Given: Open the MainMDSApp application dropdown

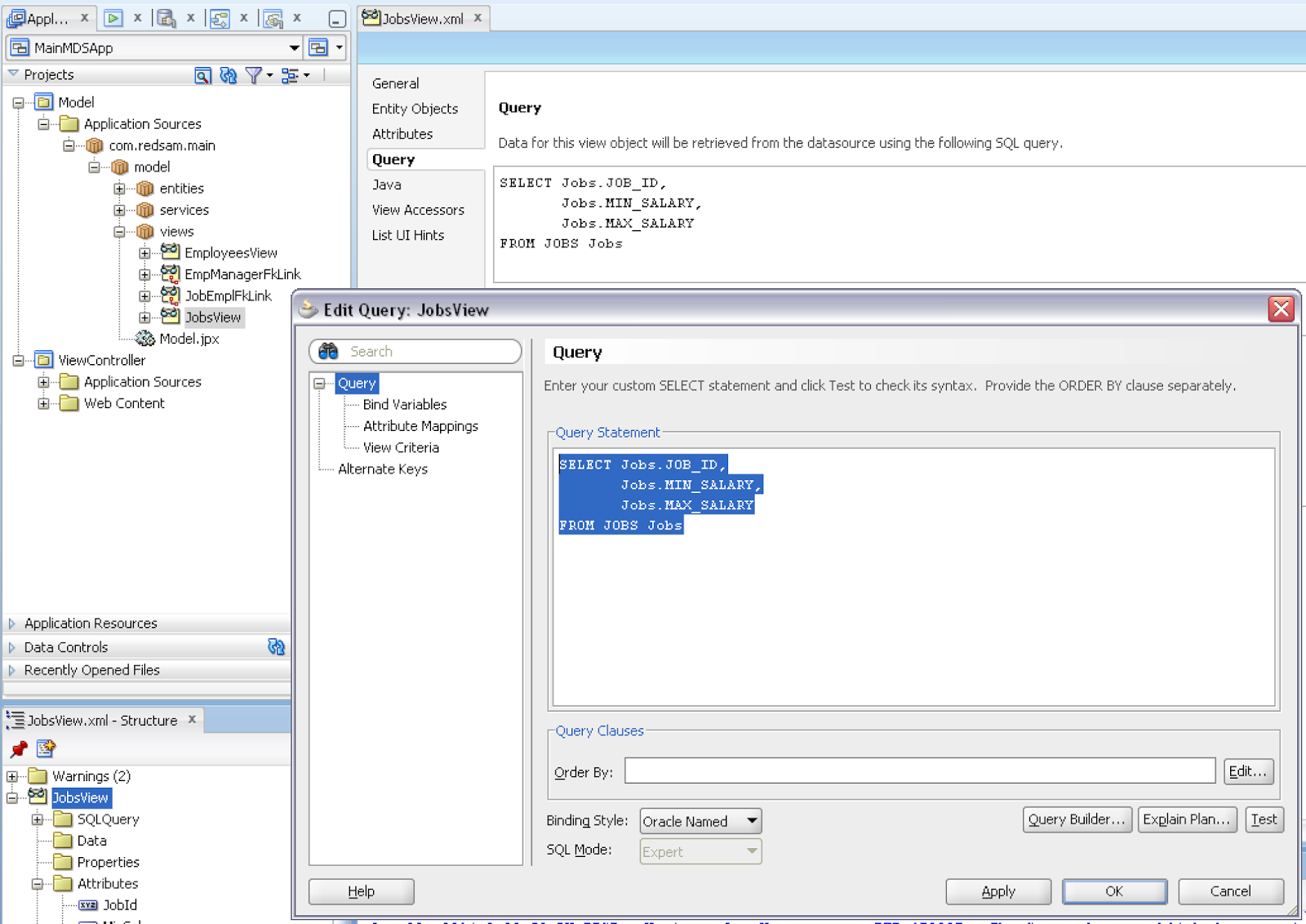Looking at the screenshot, I should point(295,48).
